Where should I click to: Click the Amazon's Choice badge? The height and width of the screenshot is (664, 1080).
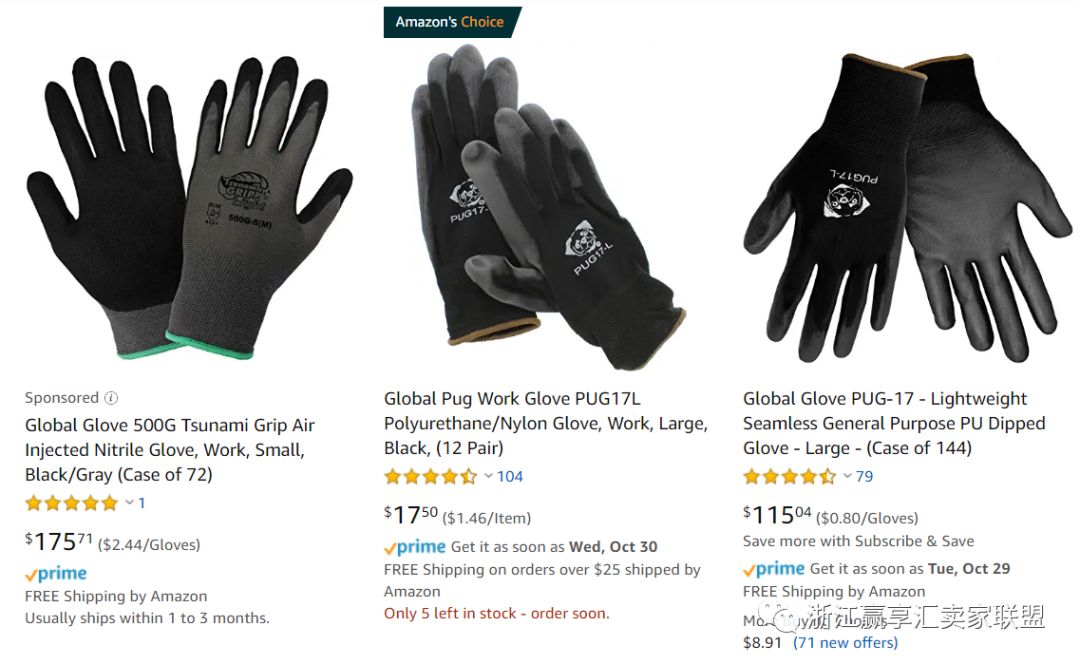coord(452,22)
